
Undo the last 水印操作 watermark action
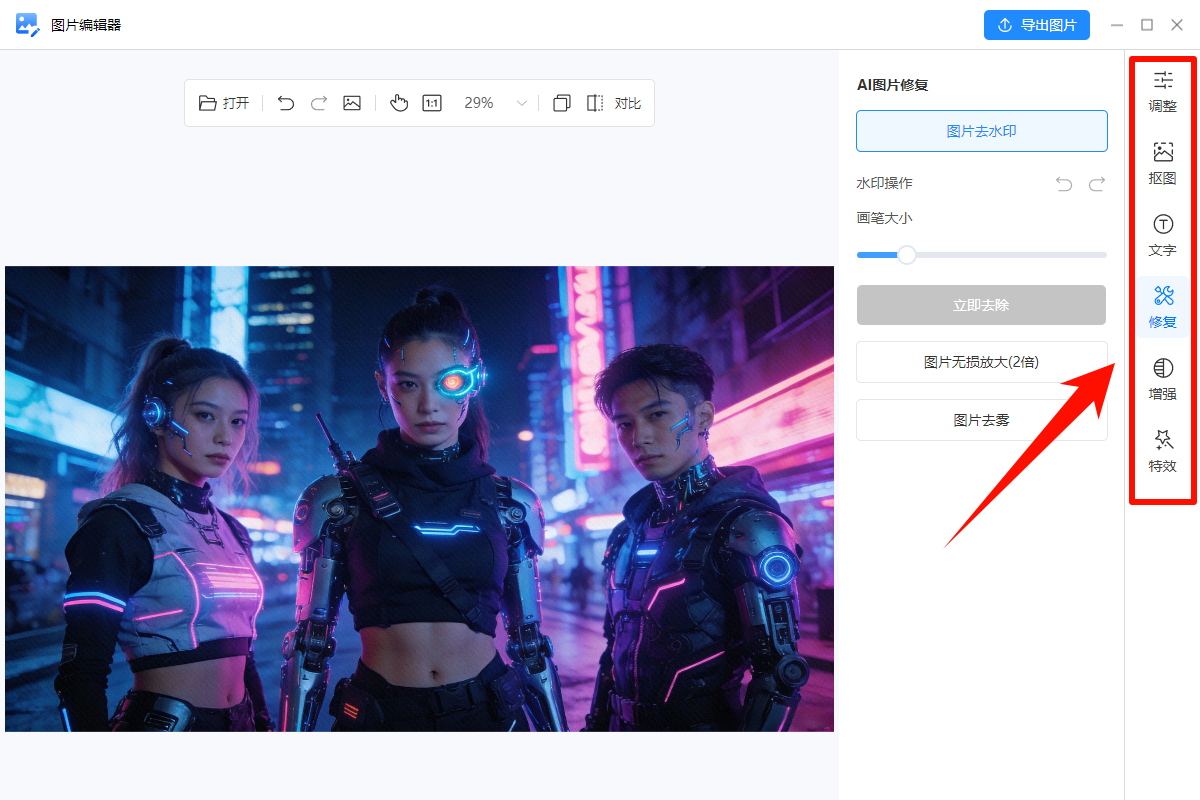click(x=1063, y=183)
